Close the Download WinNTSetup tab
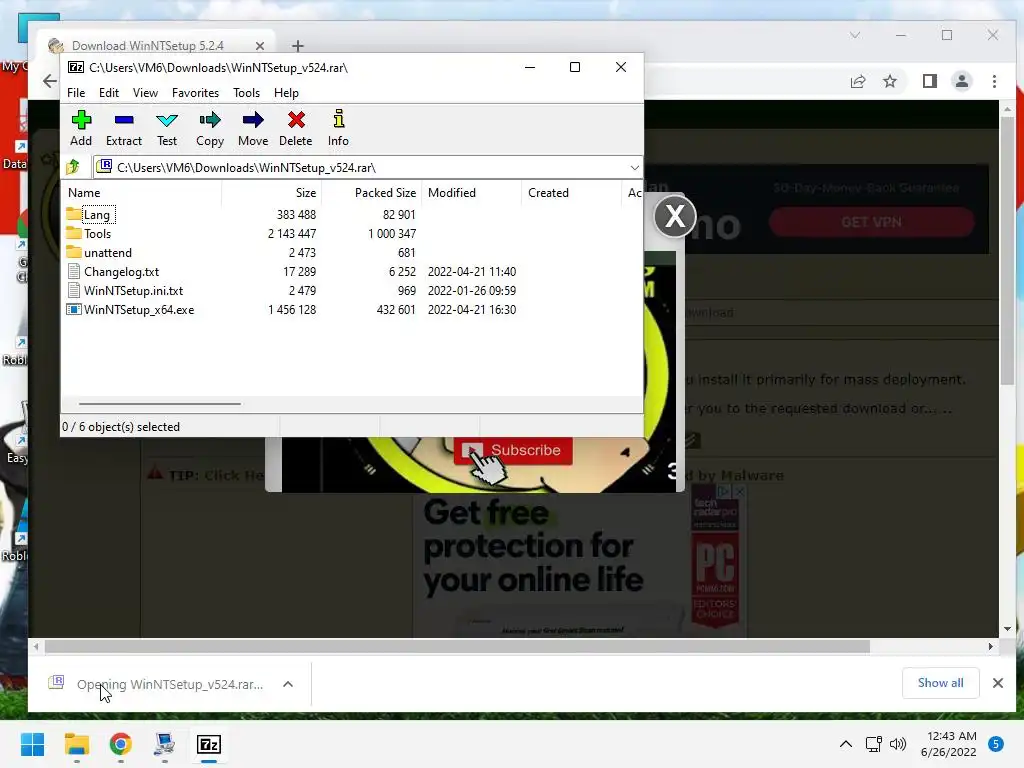 tap(260, 46)
